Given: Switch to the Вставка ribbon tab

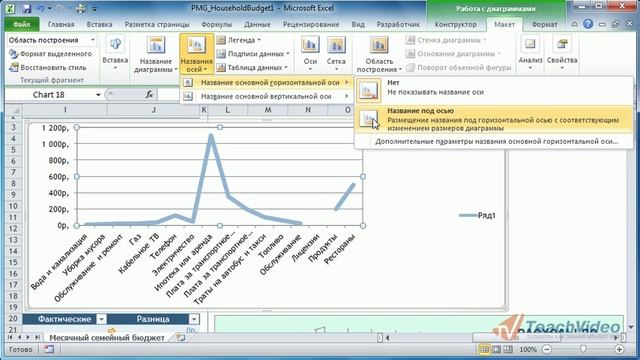Looking at the screenshot, I should [99, 24].
